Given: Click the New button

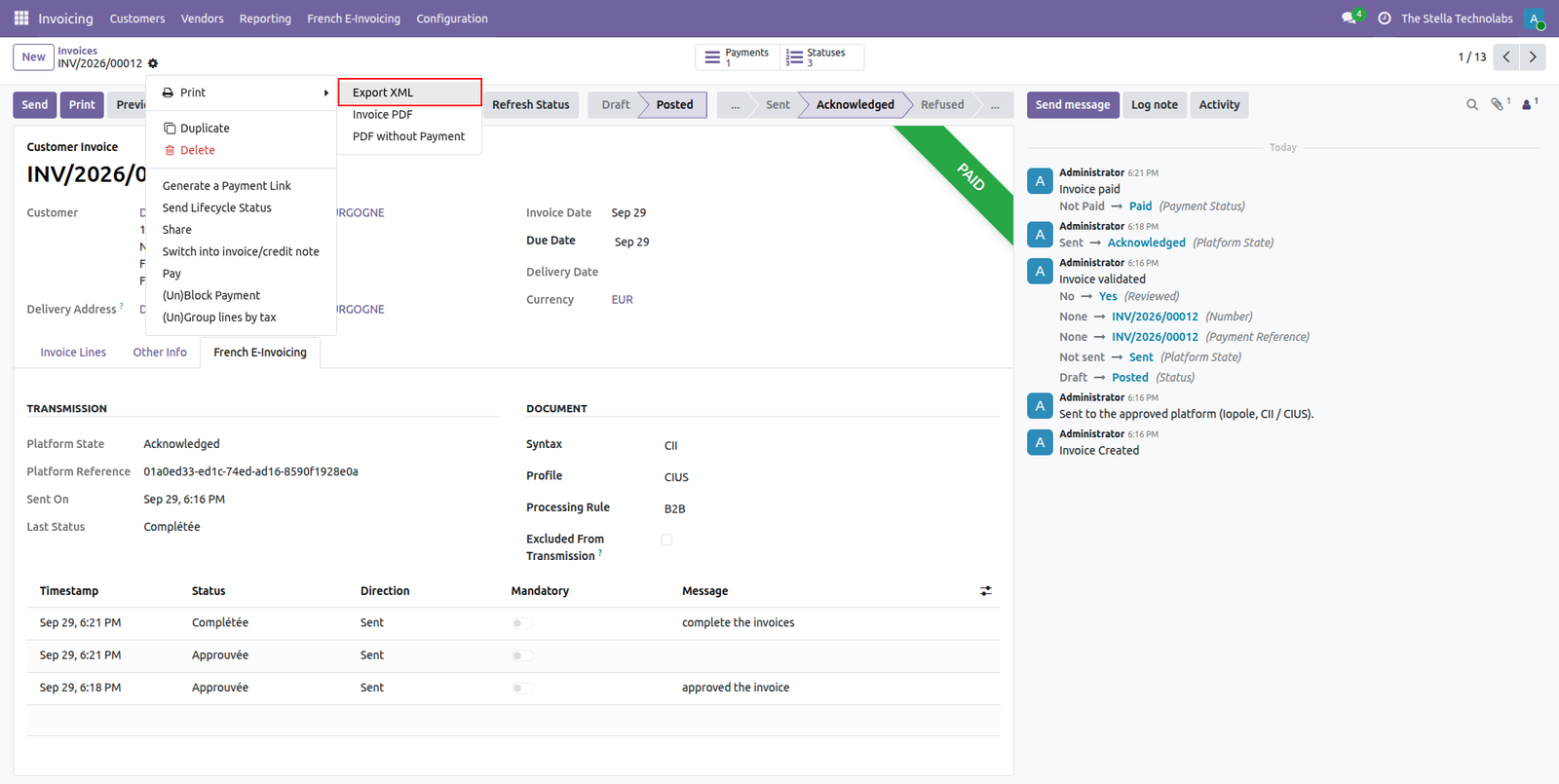Looking at the screenshot, I should pyautogui.click(x=33, y=57).
